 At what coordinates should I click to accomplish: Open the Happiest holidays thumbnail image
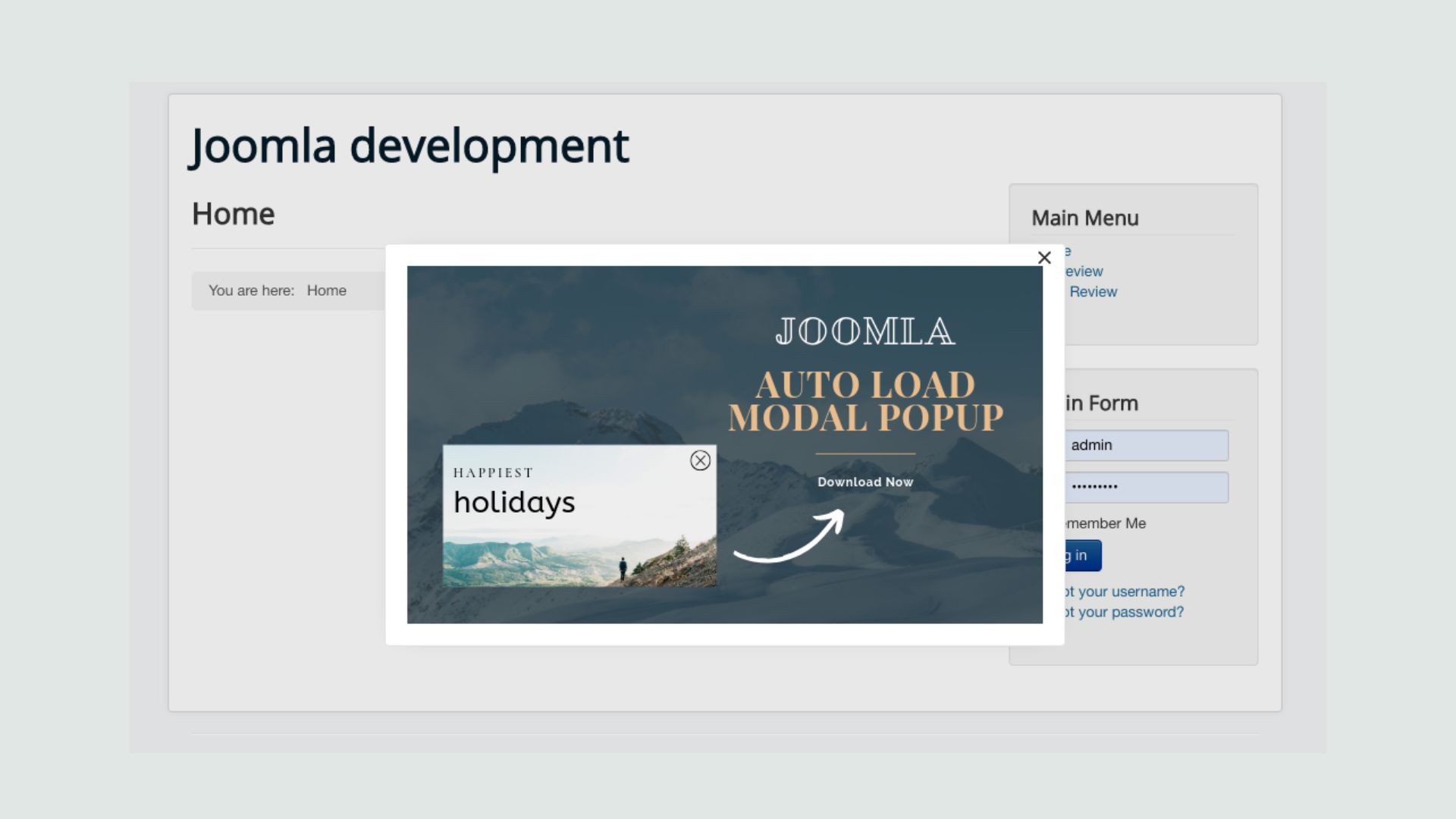tap(579, 516)
